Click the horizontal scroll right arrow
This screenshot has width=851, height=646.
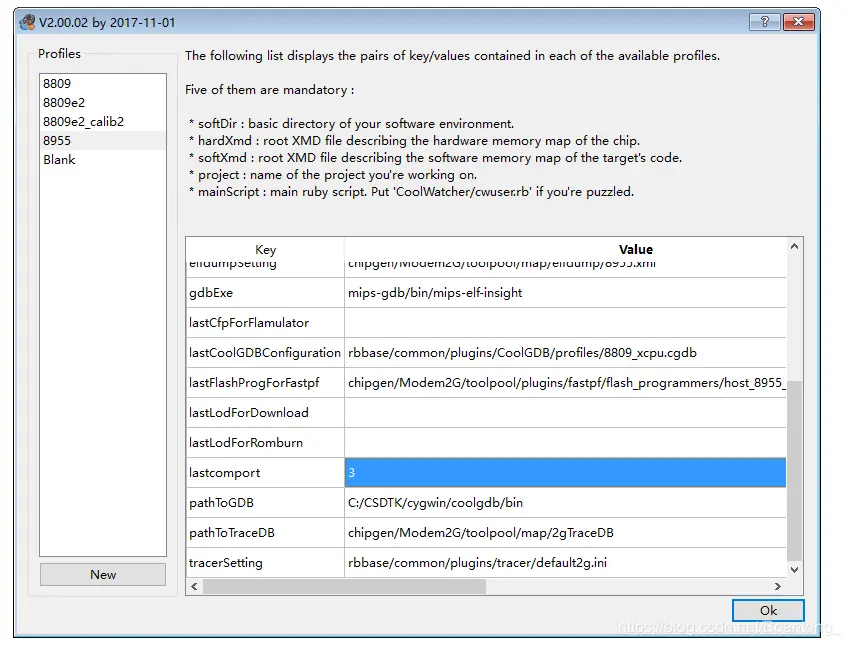[x=778, y=586]
